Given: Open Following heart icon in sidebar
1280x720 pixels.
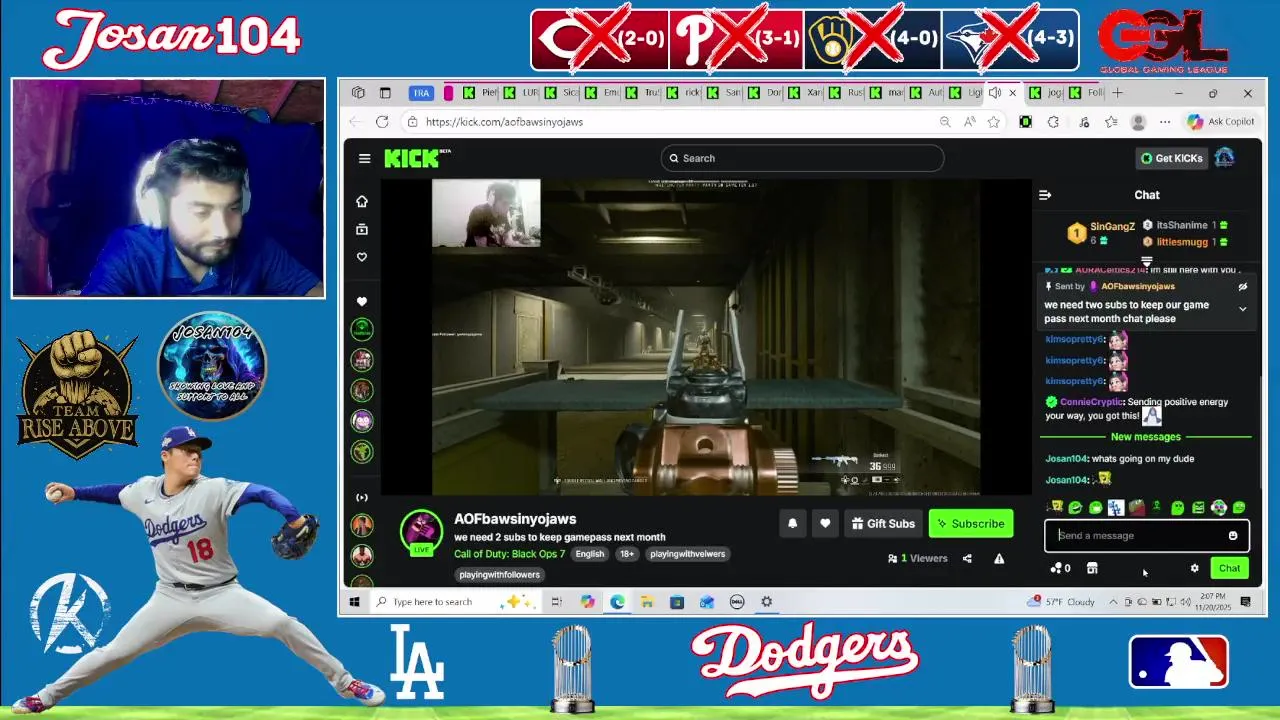Looking at the screenshot, I should pos(362,257).
